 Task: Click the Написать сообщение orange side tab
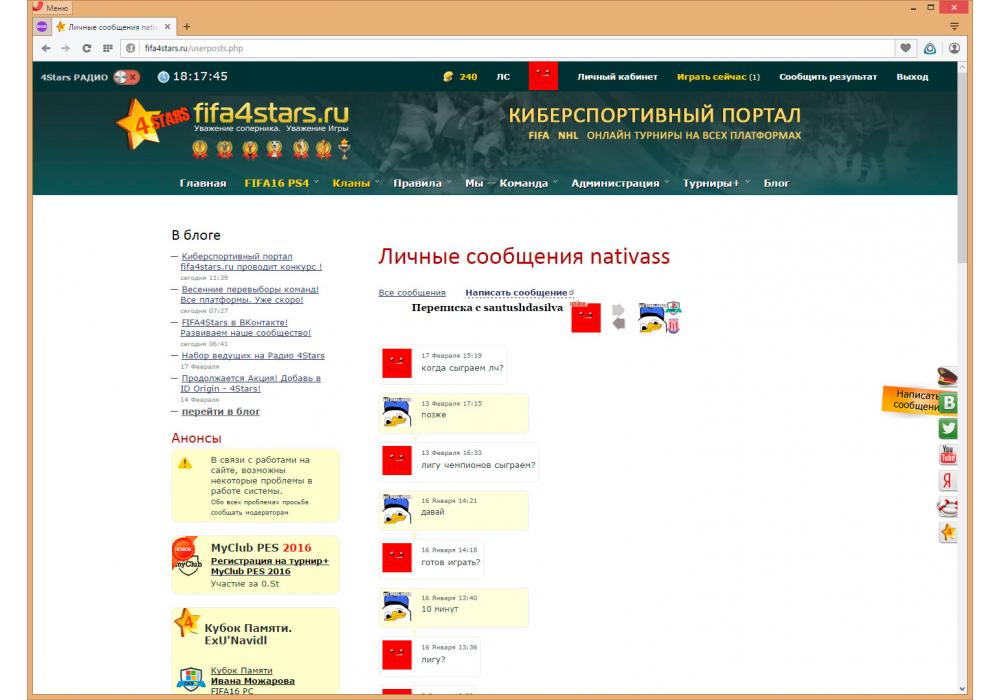[x=911, y=400]
